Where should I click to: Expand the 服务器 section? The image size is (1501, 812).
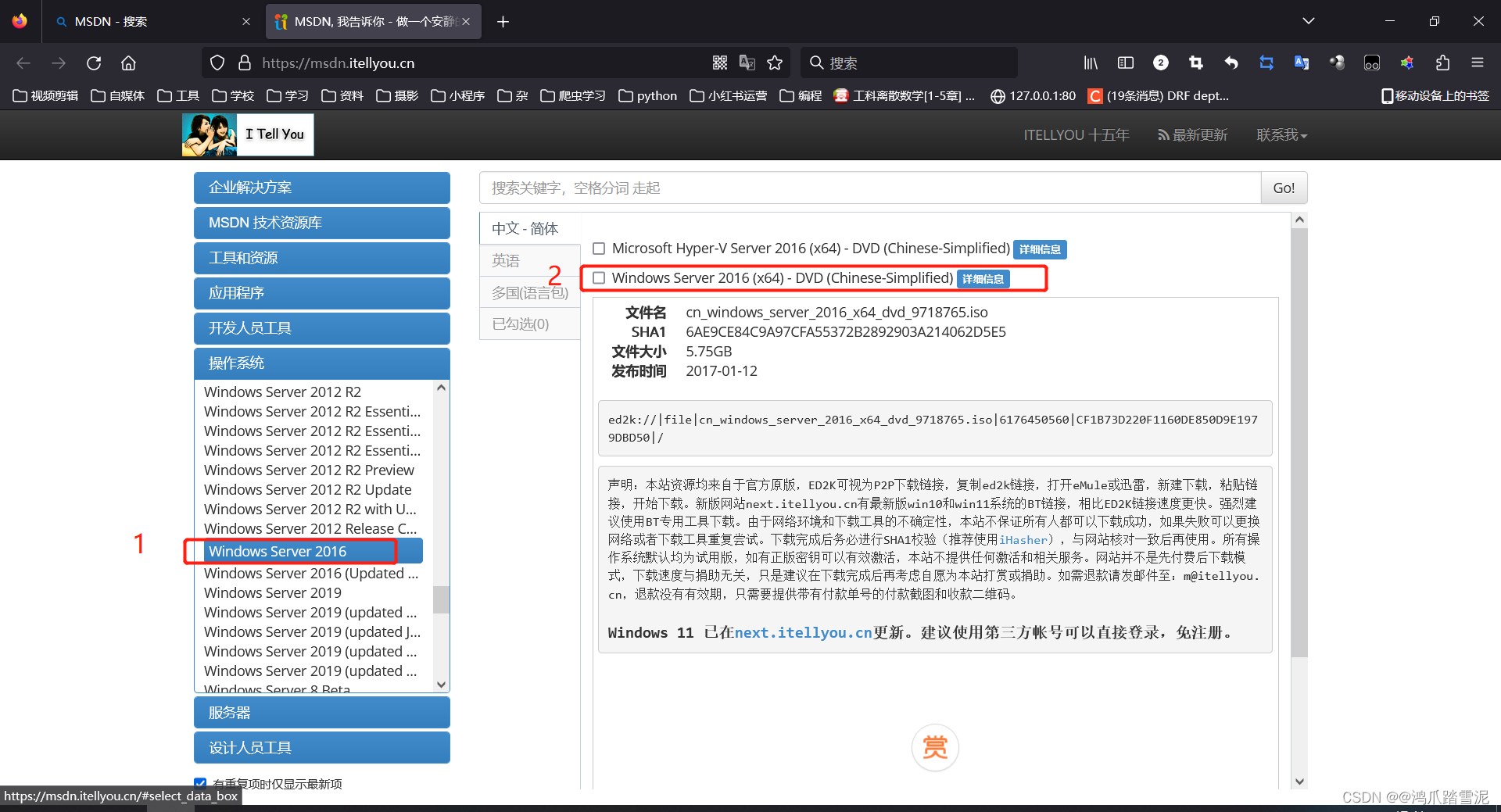click(x=322, y=713)
